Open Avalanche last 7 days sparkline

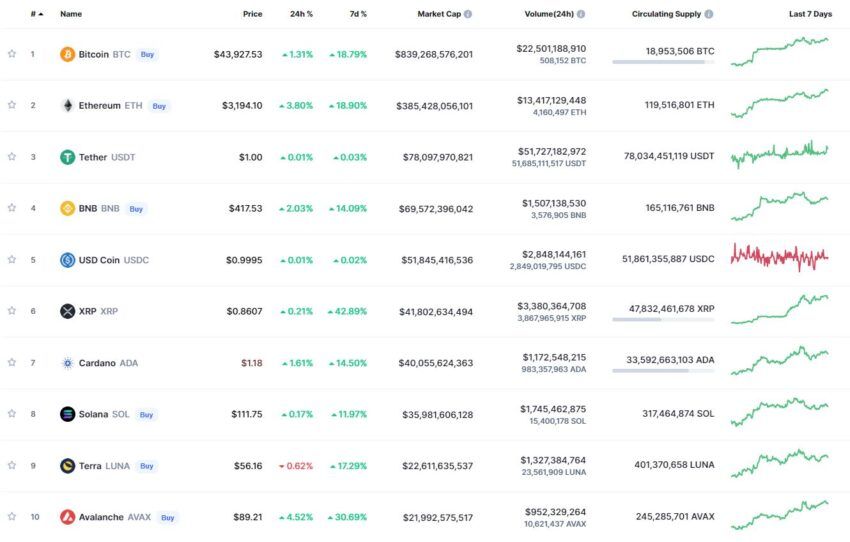pos(780,515)
